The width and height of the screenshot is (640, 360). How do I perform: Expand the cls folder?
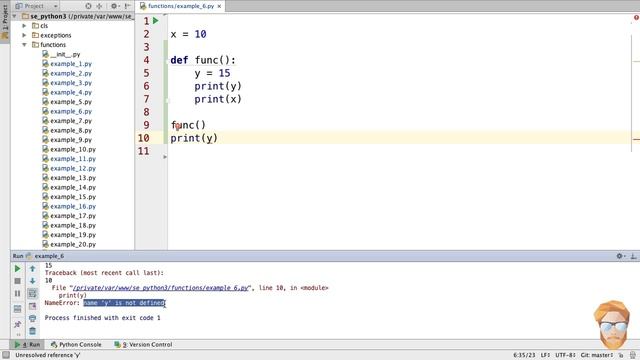coord(24,26)
